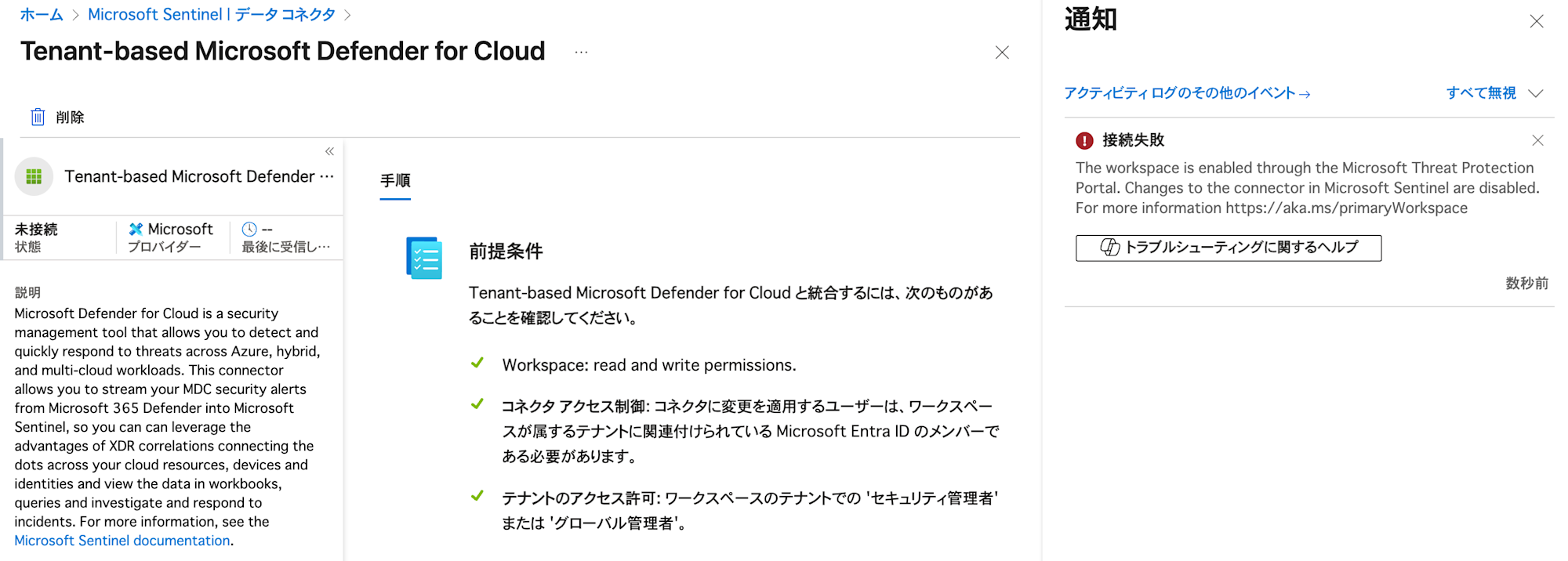
Task: Open Microsoft Sentinel | データ コネクタ breadcrumb
Action: pos(212,15)
